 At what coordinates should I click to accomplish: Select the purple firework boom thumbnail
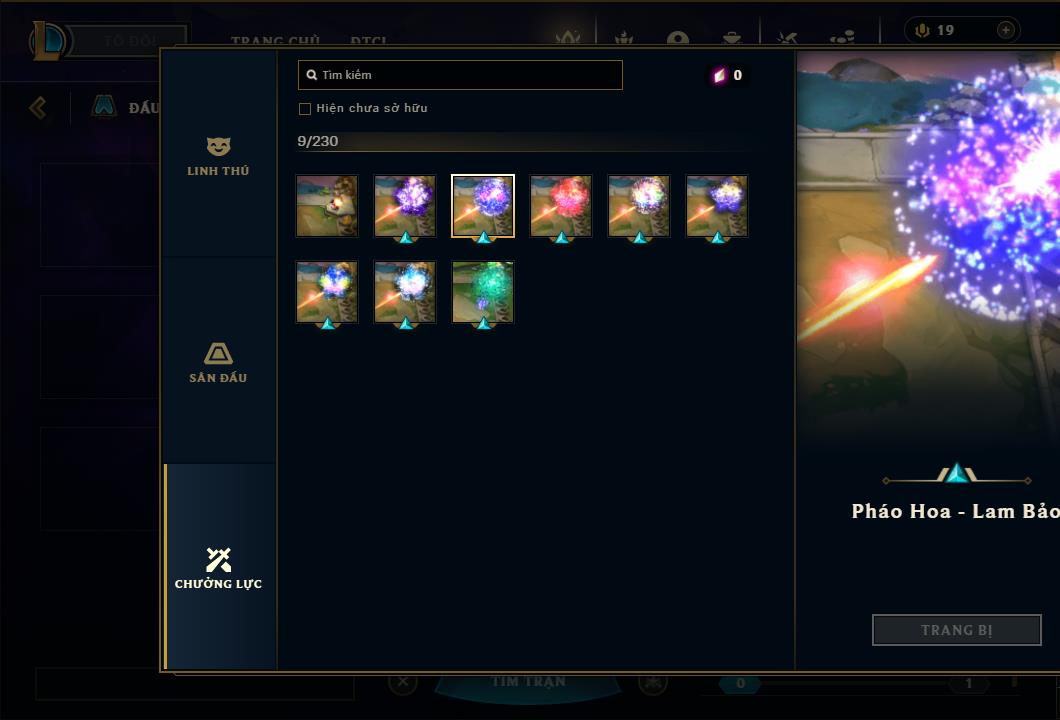click(x=405, y=206)
